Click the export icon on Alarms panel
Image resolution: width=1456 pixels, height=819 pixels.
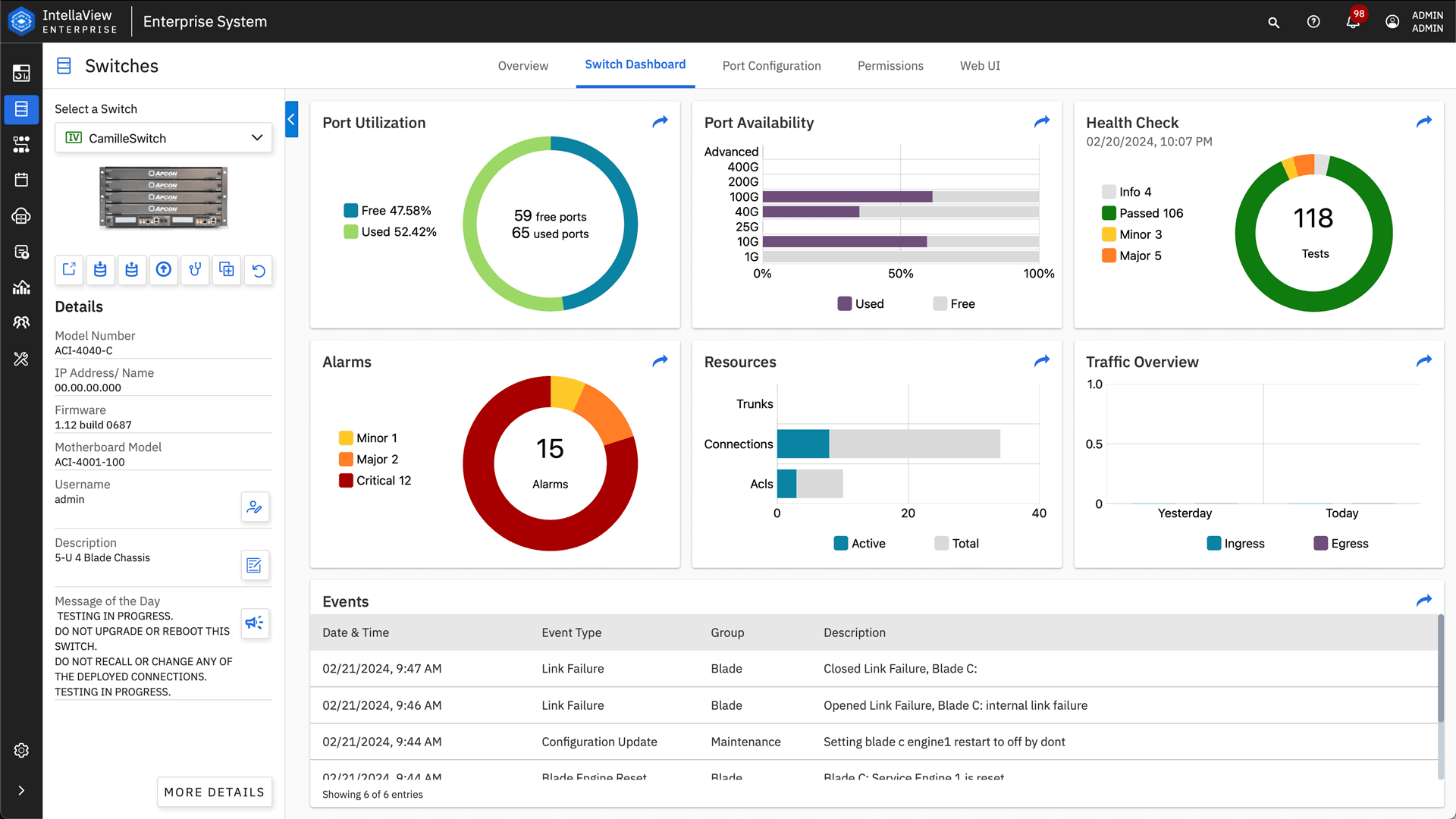(660, 361)
